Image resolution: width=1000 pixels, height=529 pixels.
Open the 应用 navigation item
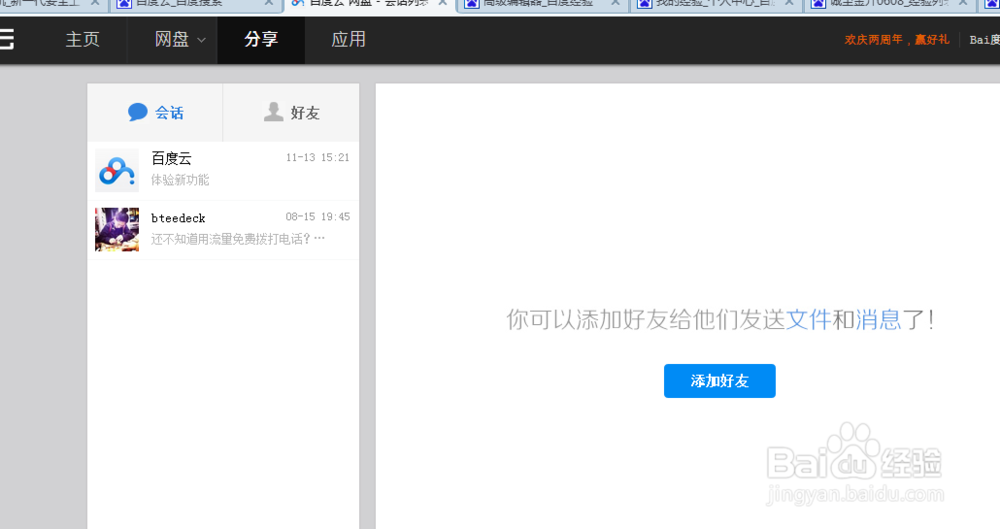pyautogui.click(x=348, y=40)
